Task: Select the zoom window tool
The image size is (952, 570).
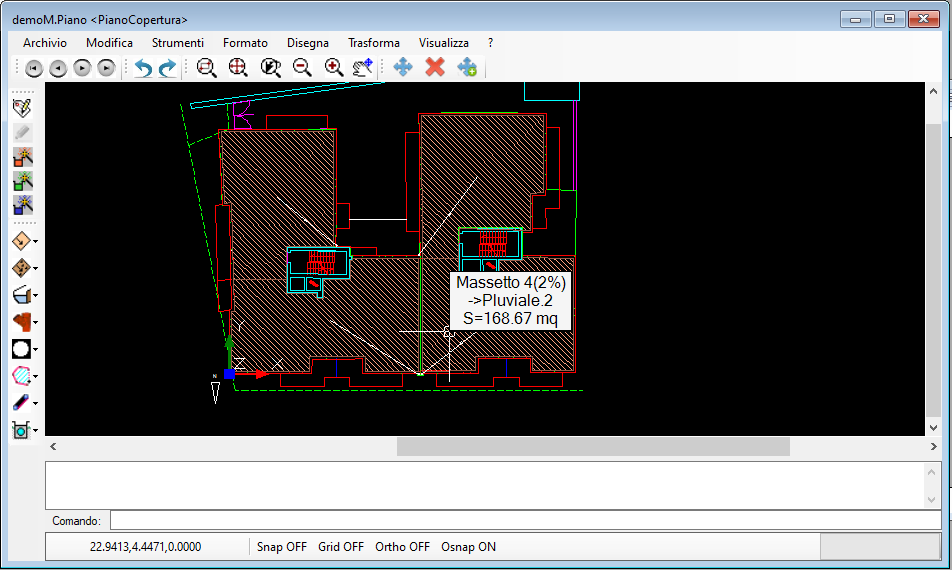Action: [206, 67]
